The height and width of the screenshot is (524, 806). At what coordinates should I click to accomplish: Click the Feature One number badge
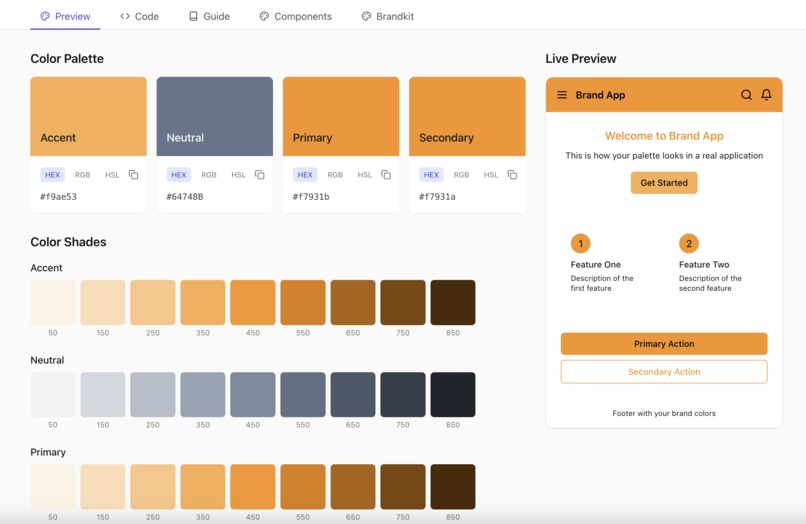pos(580,244)
